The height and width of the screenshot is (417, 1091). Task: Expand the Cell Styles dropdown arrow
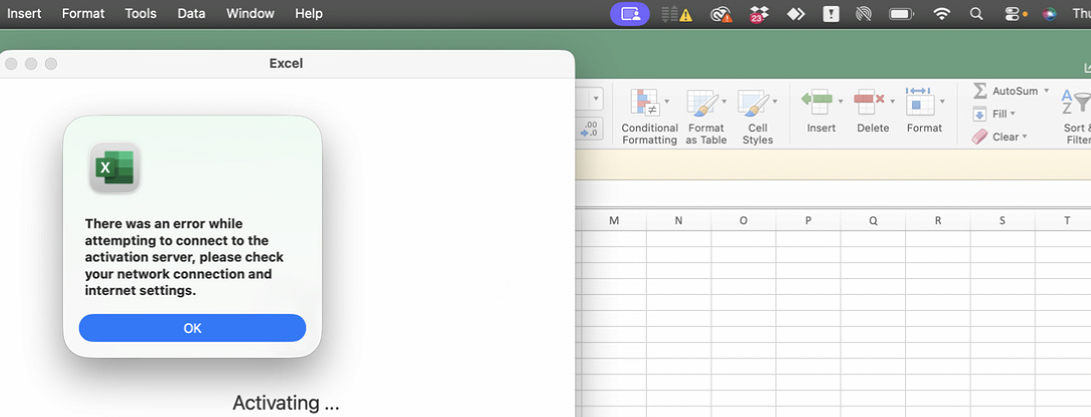coord(774,102)
